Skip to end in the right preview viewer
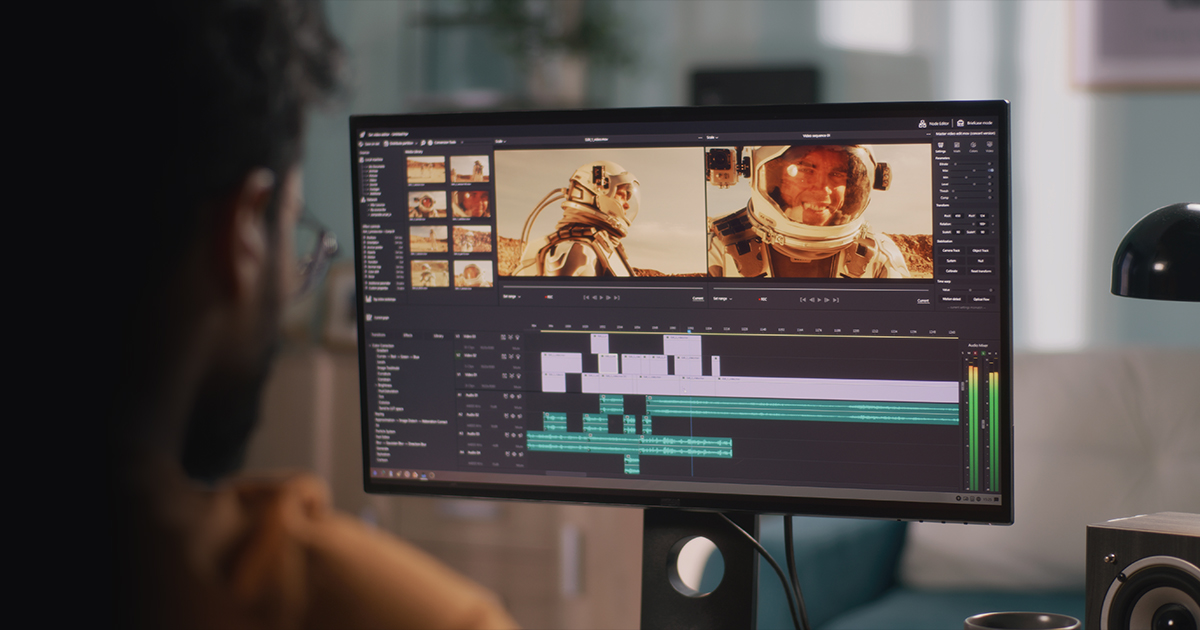This screenshot has width=1200, height=630. click(838, 299)
